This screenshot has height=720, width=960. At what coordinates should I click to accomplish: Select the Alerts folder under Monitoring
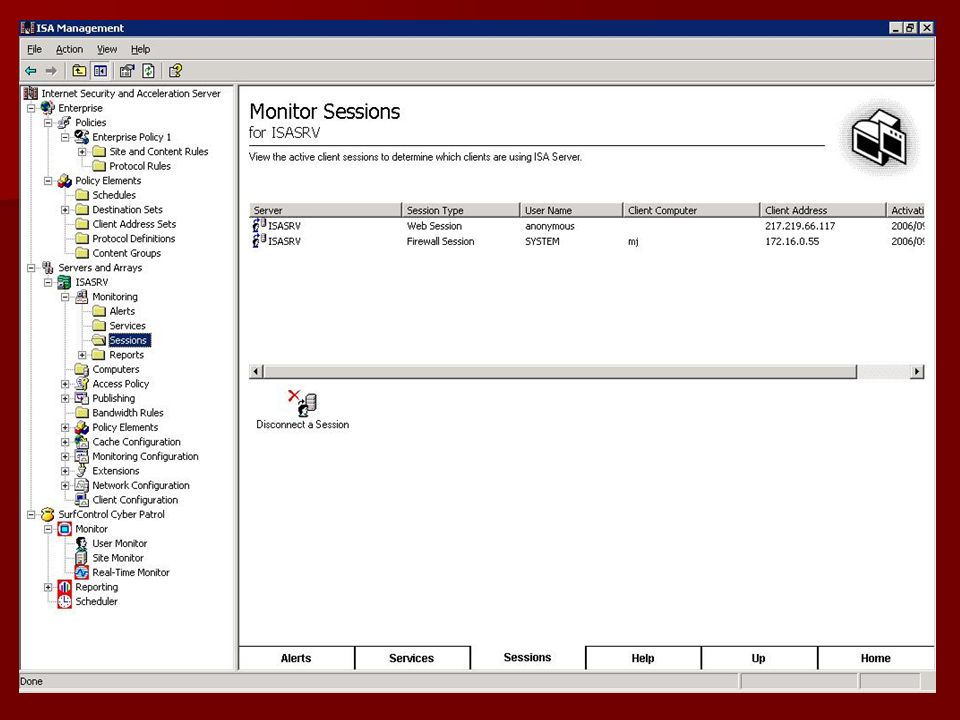click(122, 312)
